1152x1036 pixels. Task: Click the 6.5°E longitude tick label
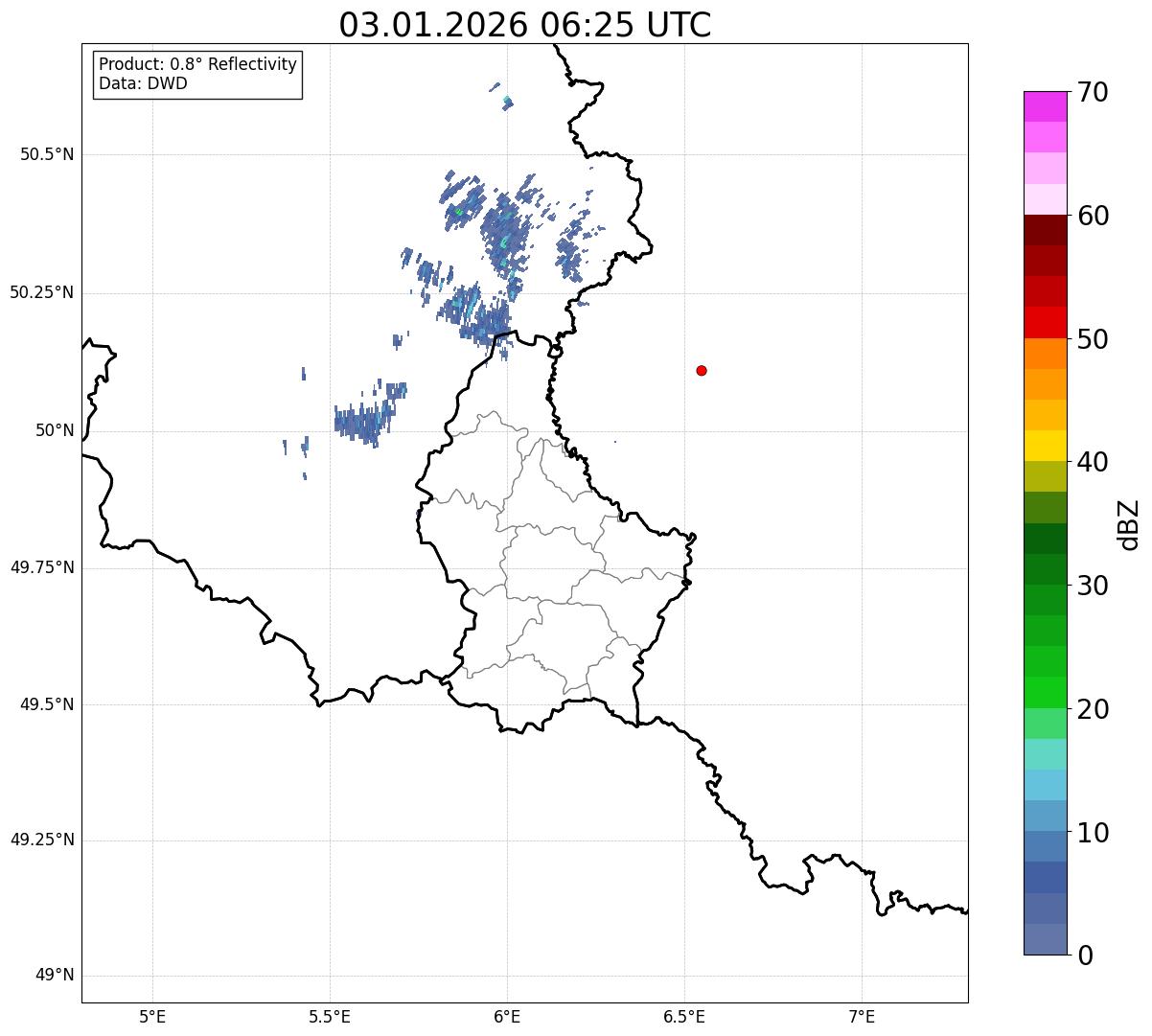(684, 1017)
